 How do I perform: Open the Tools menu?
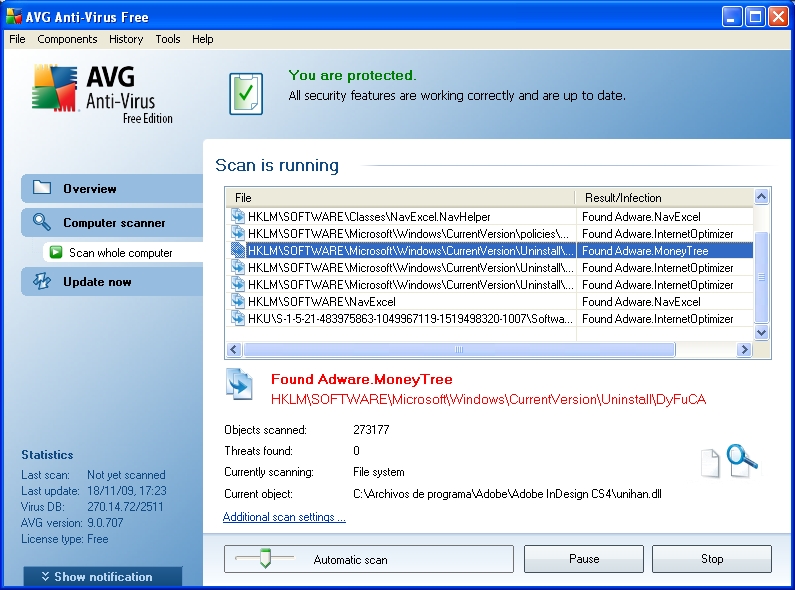coord(168,39)
